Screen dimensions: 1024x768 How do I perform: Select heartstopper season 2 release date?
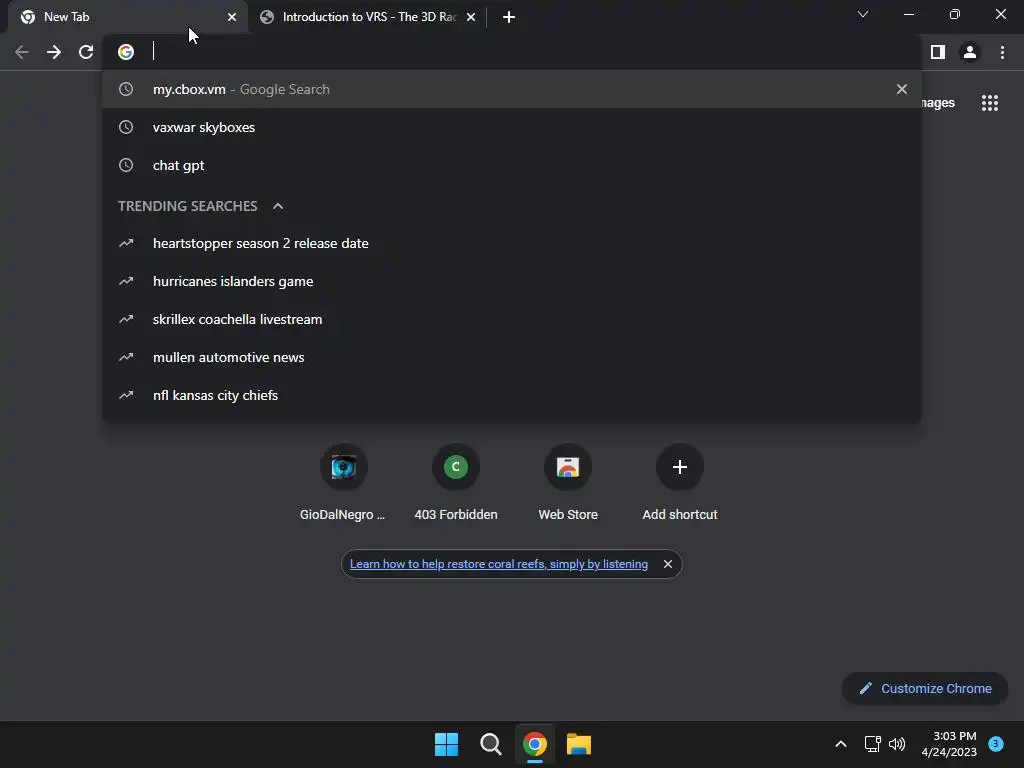point(512,244)
